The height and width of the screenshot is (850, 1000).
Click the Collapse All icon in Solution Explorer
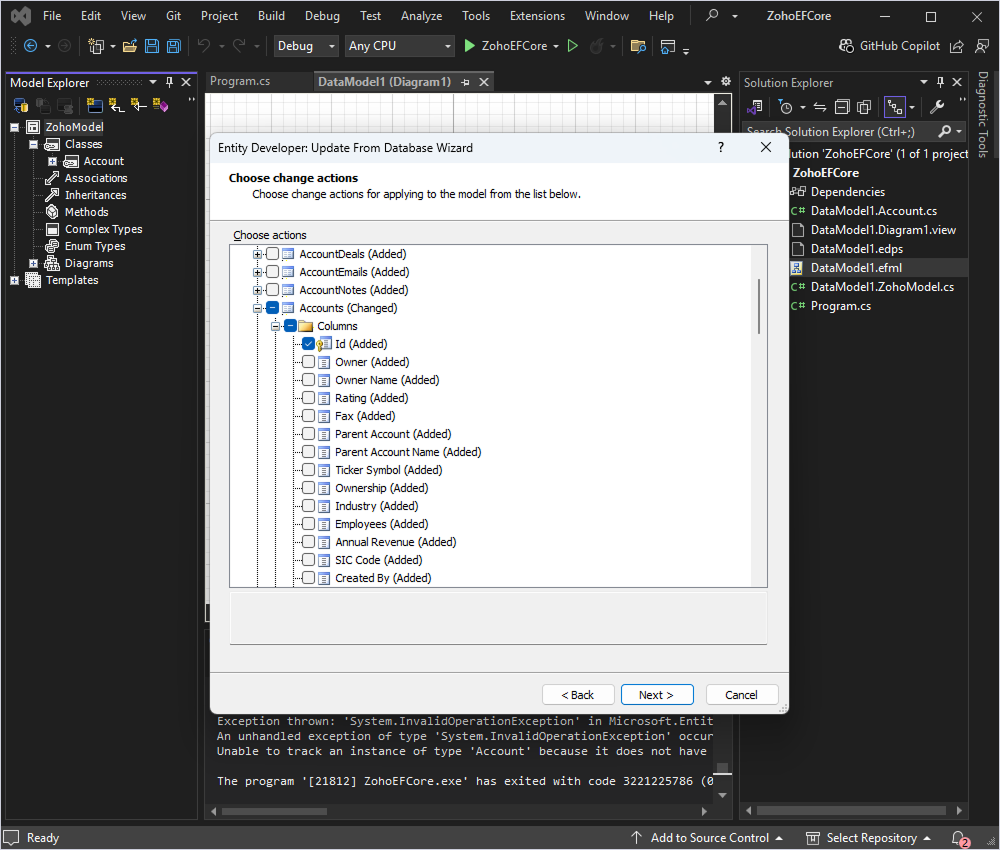point(842,107)
